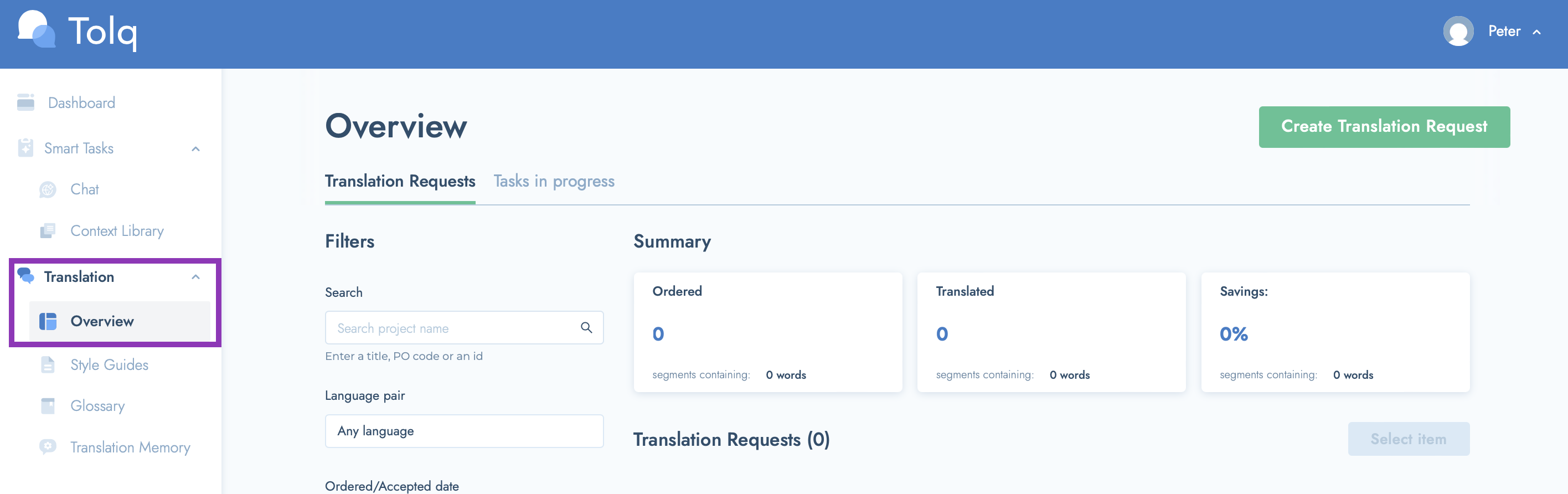Image resolution: width=1568 pixels, height=494 pixels.
Task: Collapse the Translation section chevron
Action: click(195, 276)
